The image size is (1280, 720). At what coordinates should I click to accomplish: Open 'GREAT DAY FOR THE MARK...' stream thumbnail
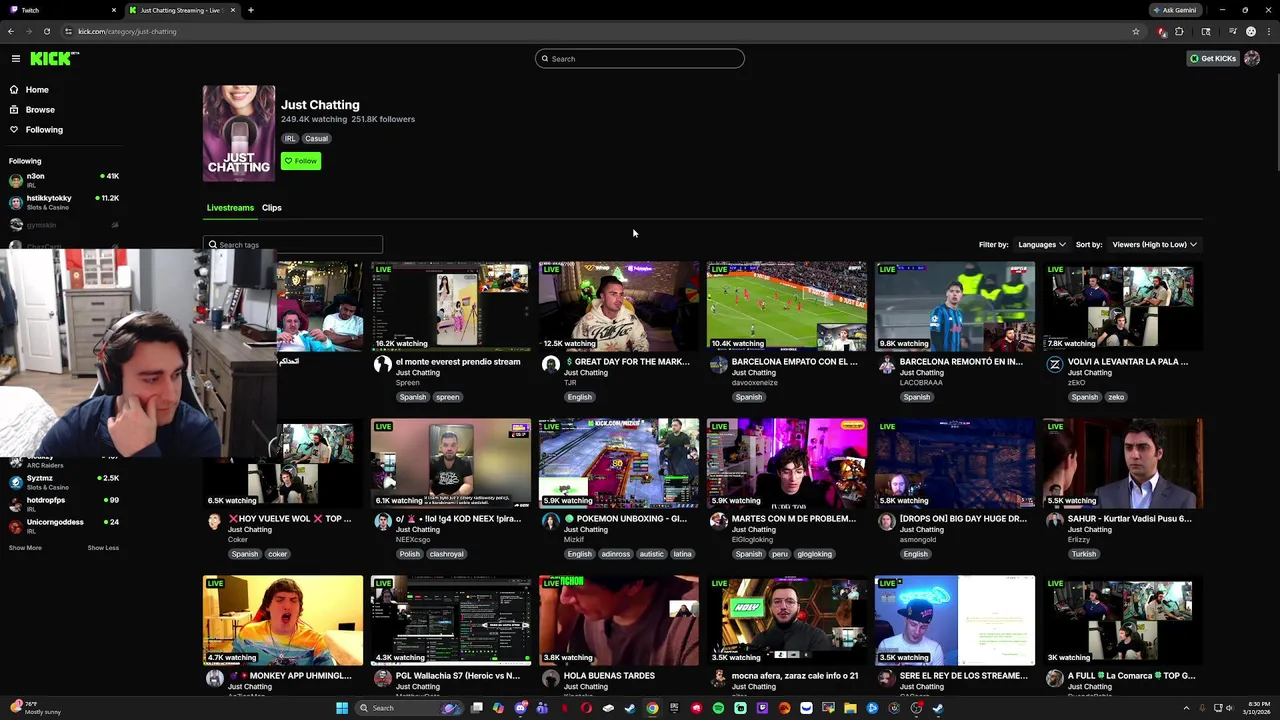pos(619,306)
